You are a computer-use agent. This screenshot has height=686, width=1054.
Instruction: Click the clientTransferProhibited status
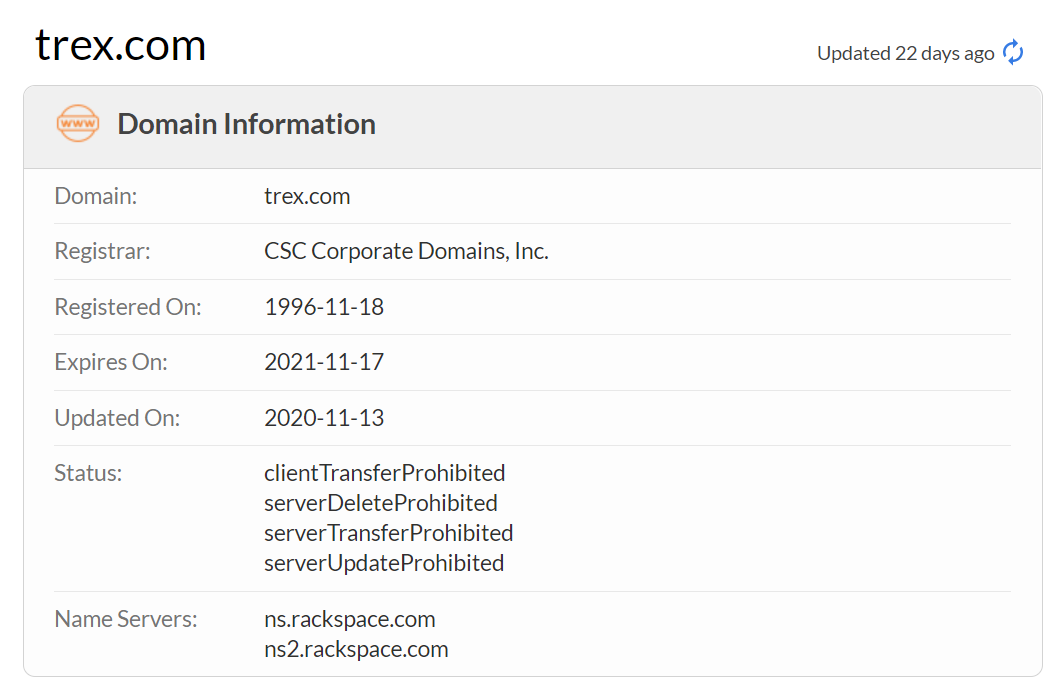point(385,472)
